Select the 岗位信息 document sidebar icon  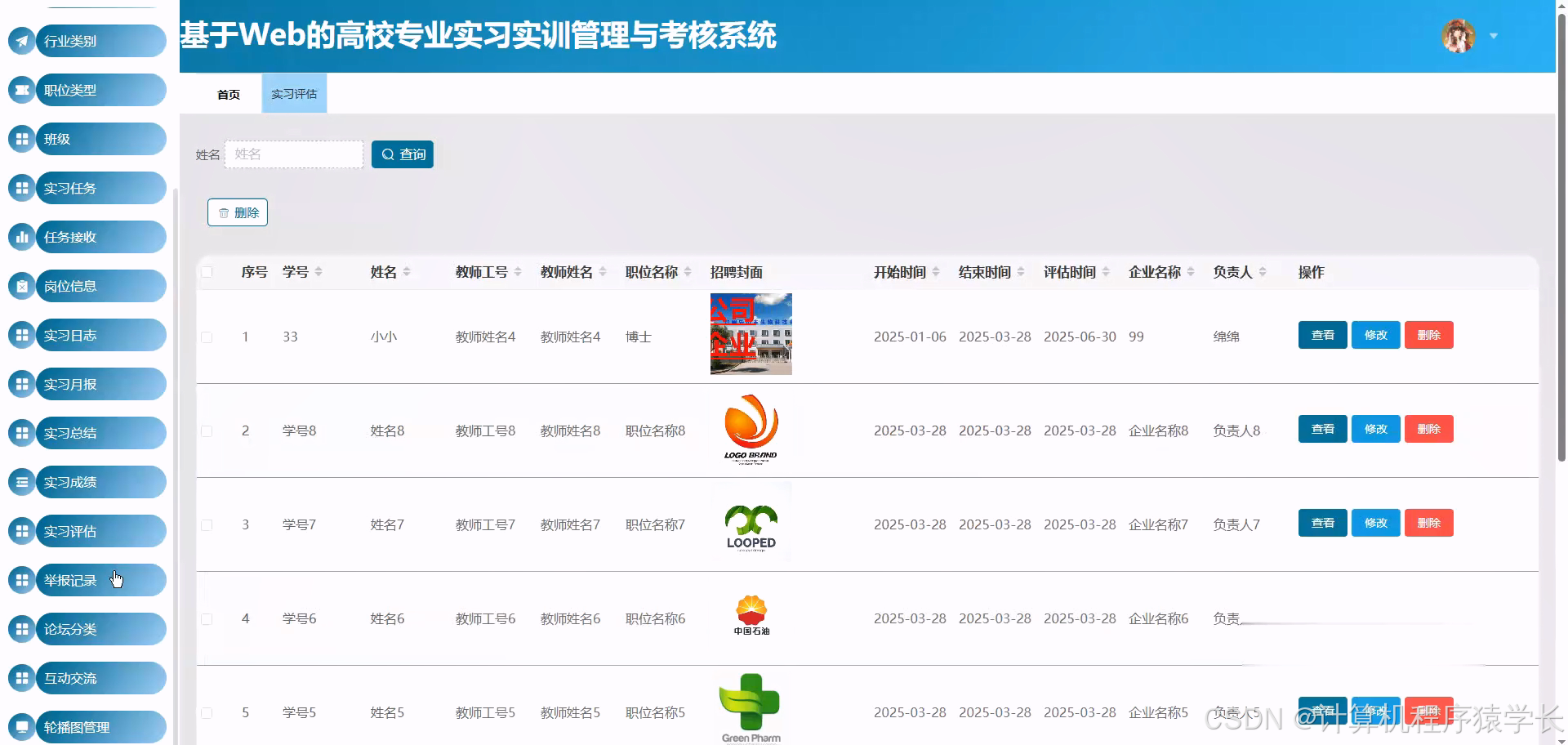point(21,286)
